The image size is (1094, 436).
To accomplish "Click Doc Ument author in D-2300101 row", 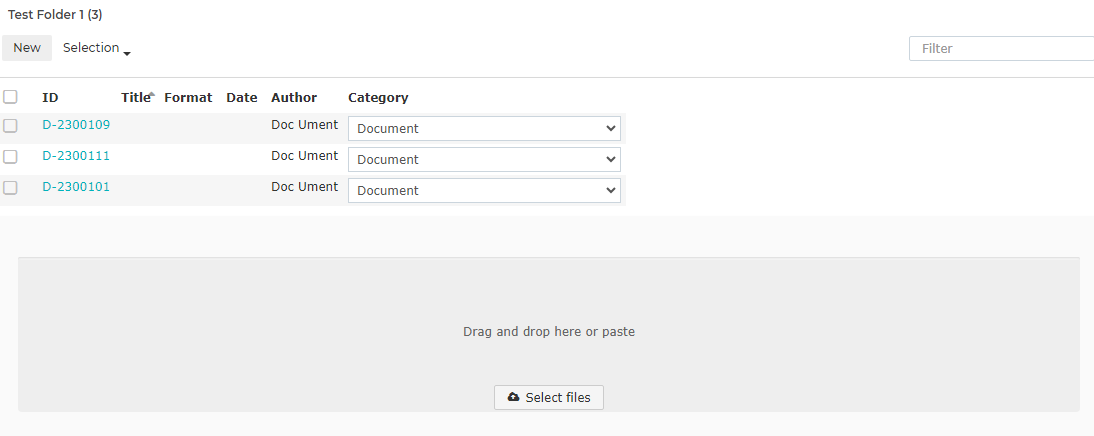I will click(305, 186).
